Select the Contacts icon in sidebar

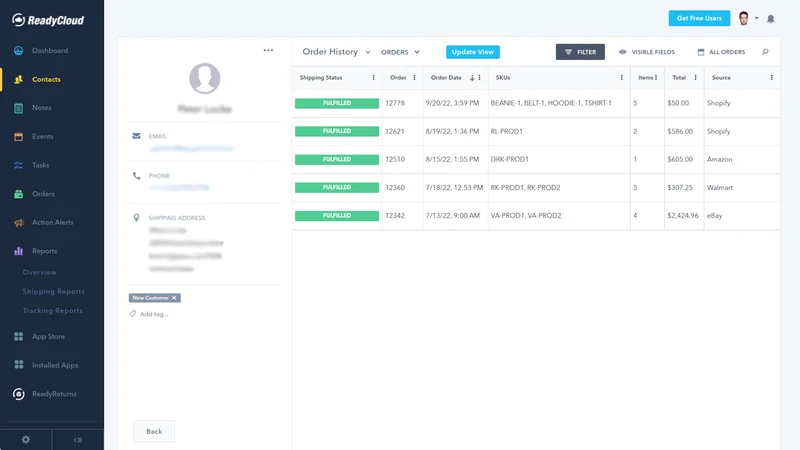coord(18,80)
